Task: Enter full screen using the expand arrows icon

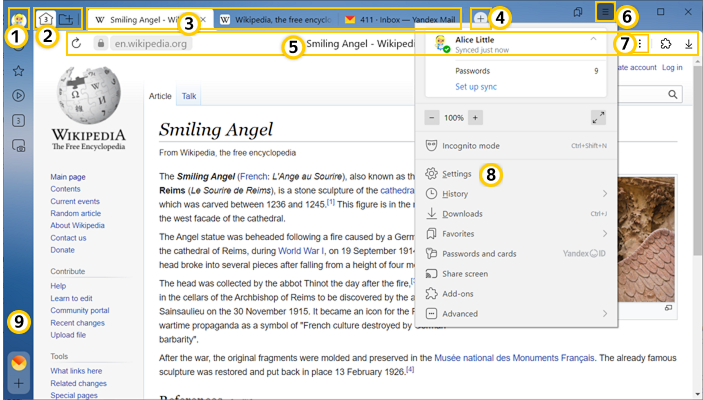Action: [x=598, y=117]
